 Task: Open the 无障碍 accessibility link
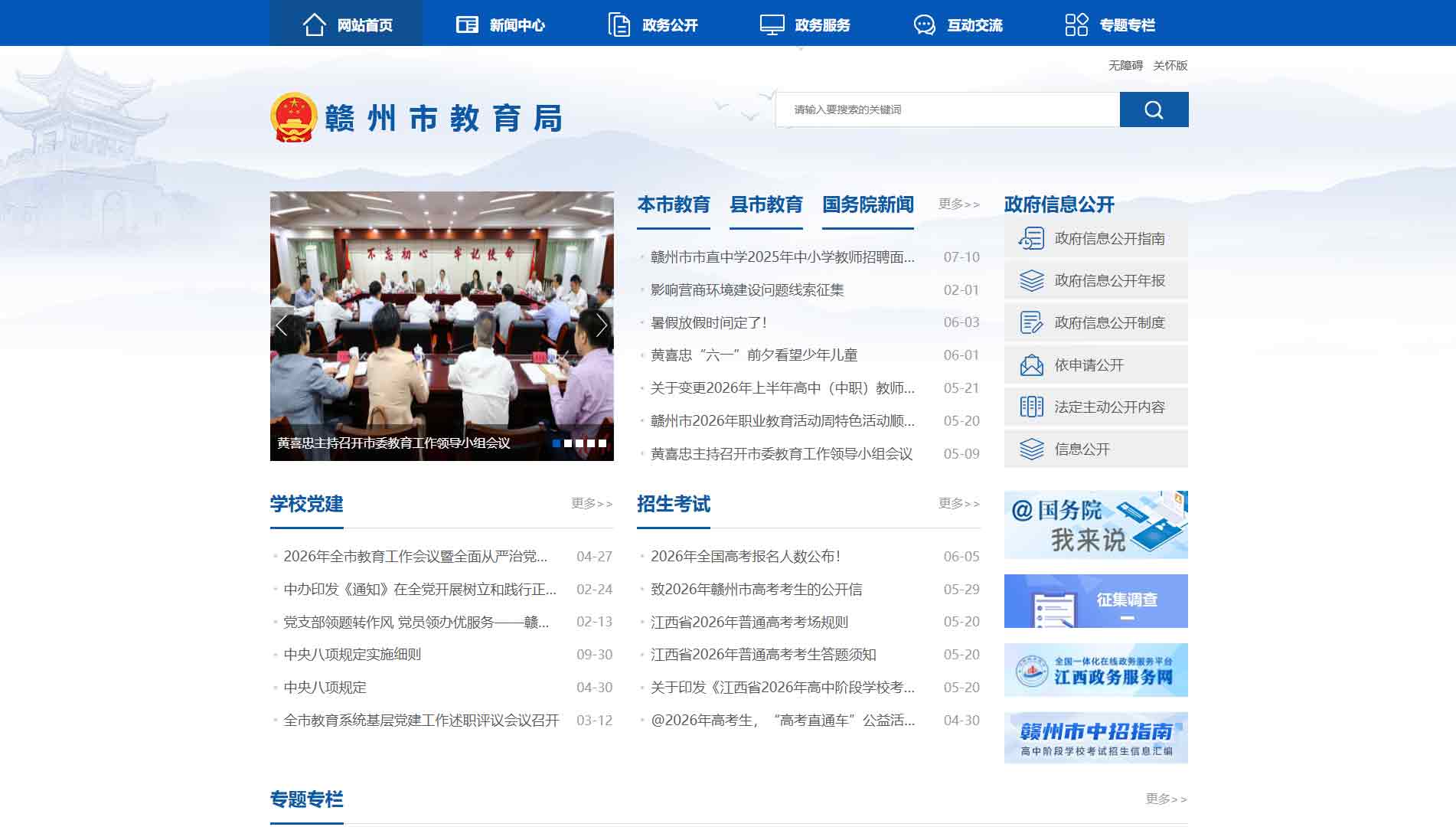point(1125,66)
